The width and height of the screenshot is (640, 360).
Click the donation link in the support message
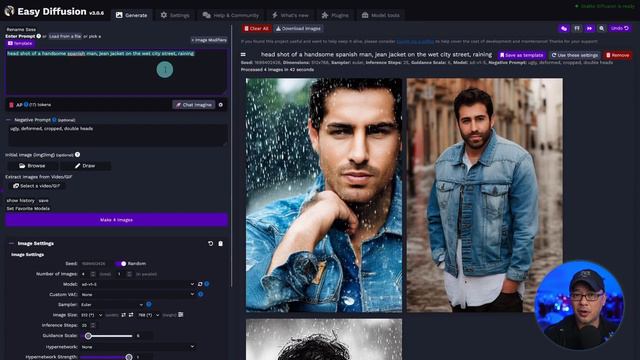point(415,41)
